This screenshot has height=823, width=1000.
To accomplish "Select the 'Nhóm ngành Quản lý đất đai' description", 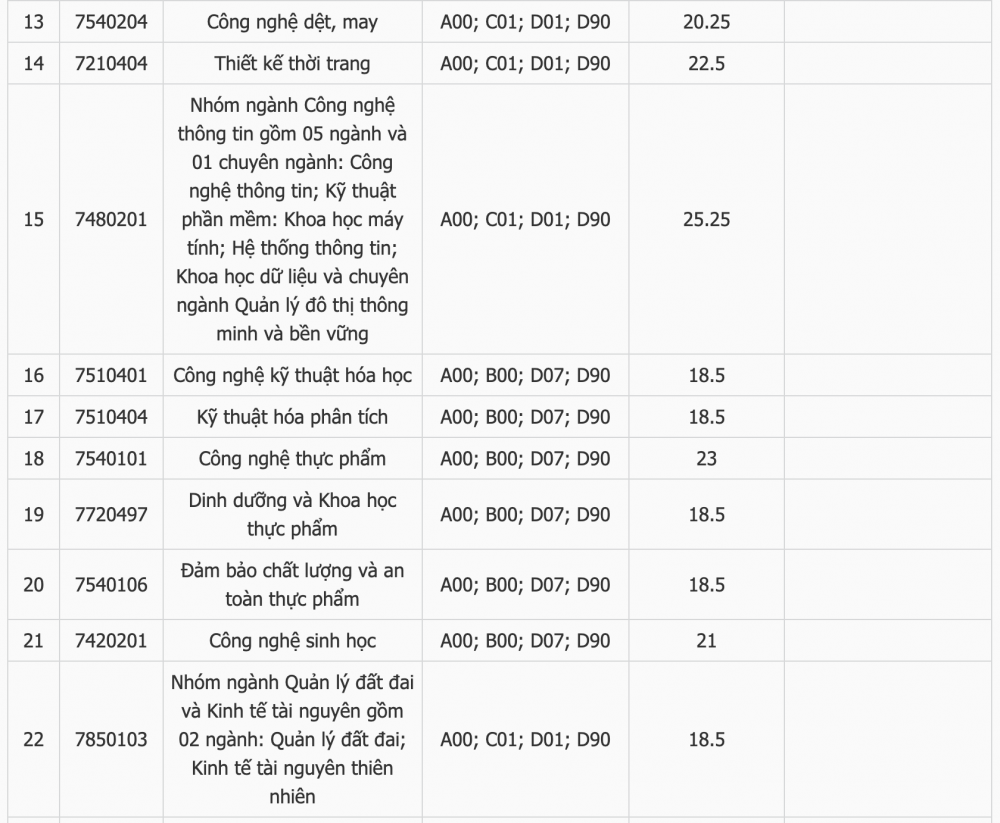I will (292, 739).
